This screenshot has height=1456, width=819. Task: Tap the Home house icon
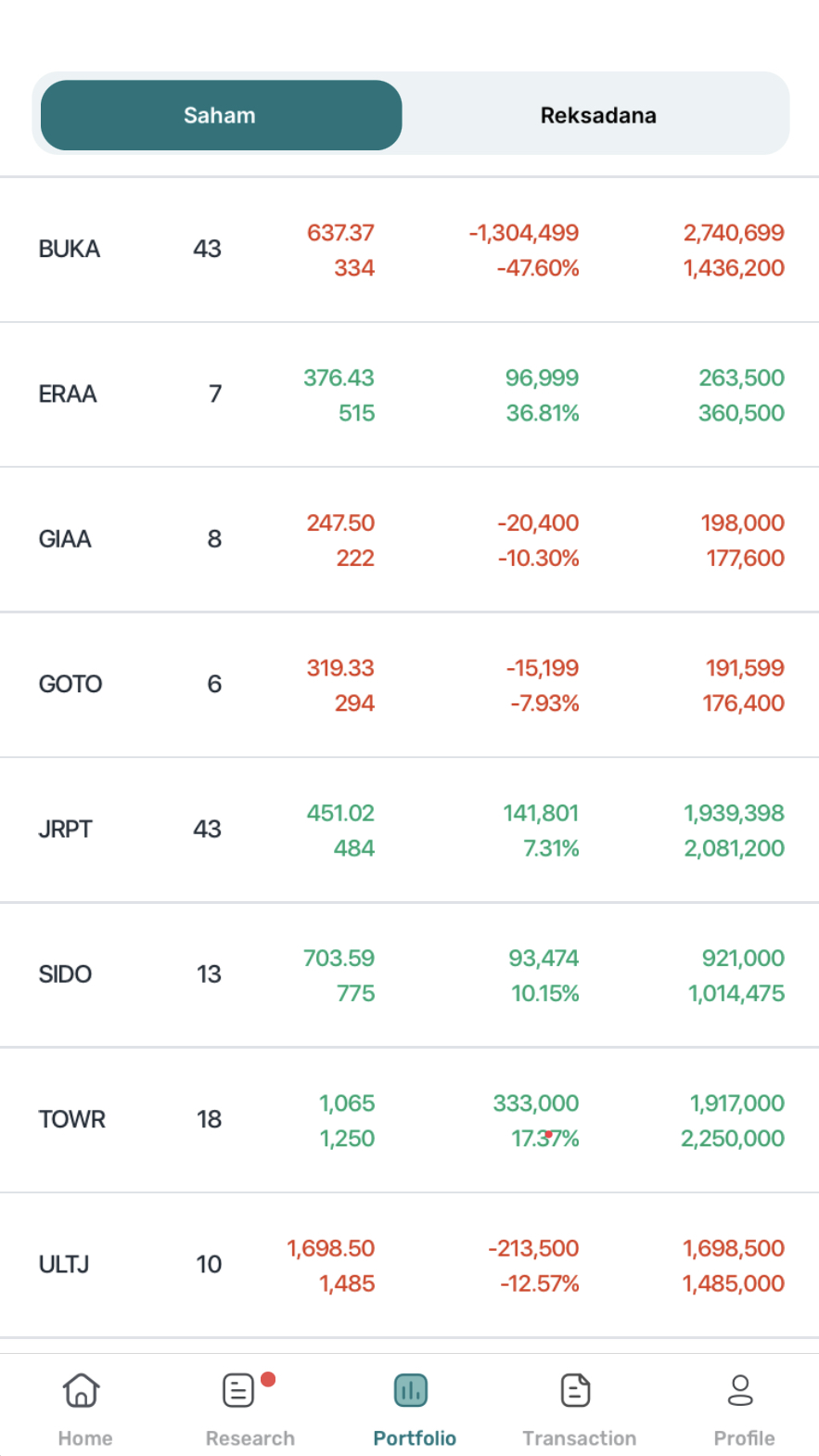82,1390
